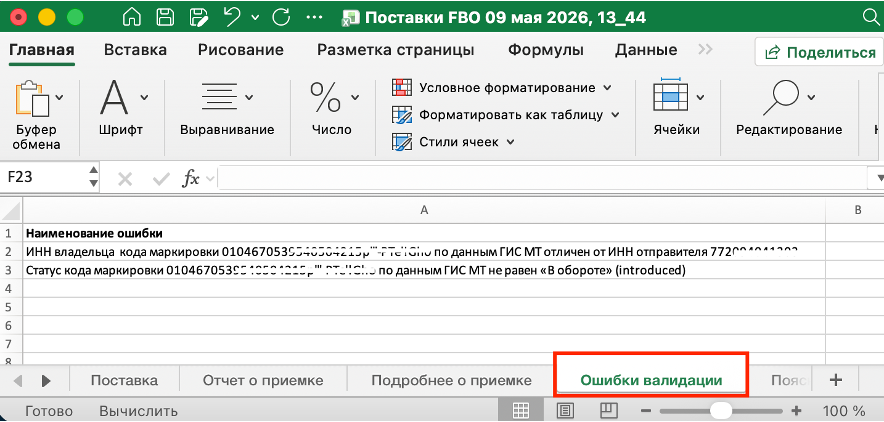The height and width of the screenshot is (422, 884).
Task: Expand the Ячейки dropdown arrow
Action: click(x=700, y=97)
